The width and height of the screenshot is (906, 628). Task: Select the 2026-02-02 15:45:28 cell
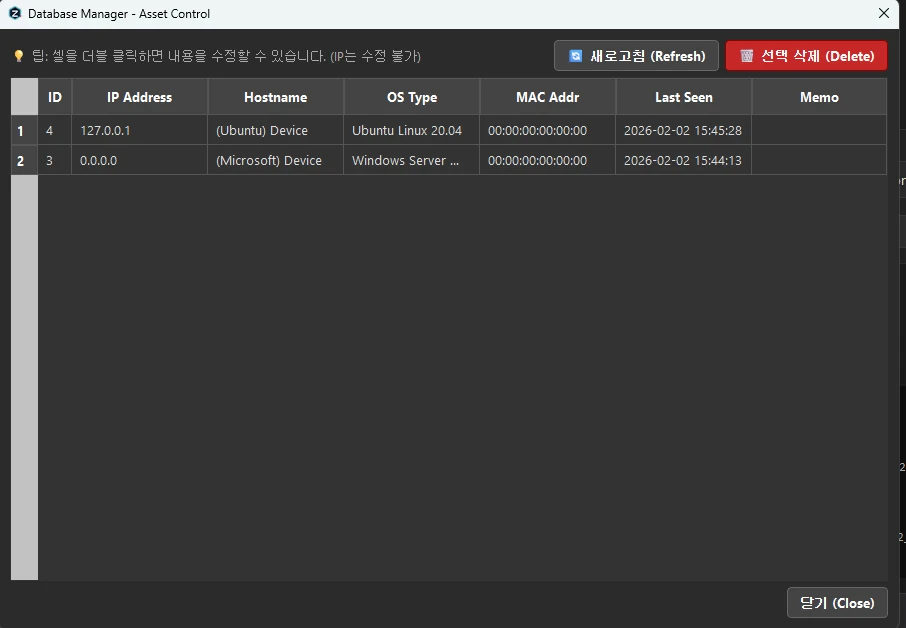click(x=684, y=130)
